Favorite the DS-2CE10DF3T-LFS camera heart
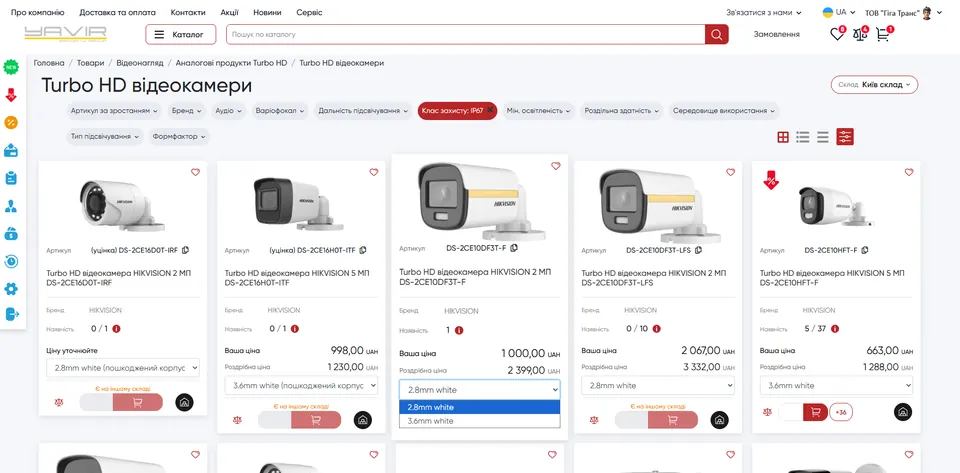Screen dimensions: 960x473 click(x=730, y=173)
